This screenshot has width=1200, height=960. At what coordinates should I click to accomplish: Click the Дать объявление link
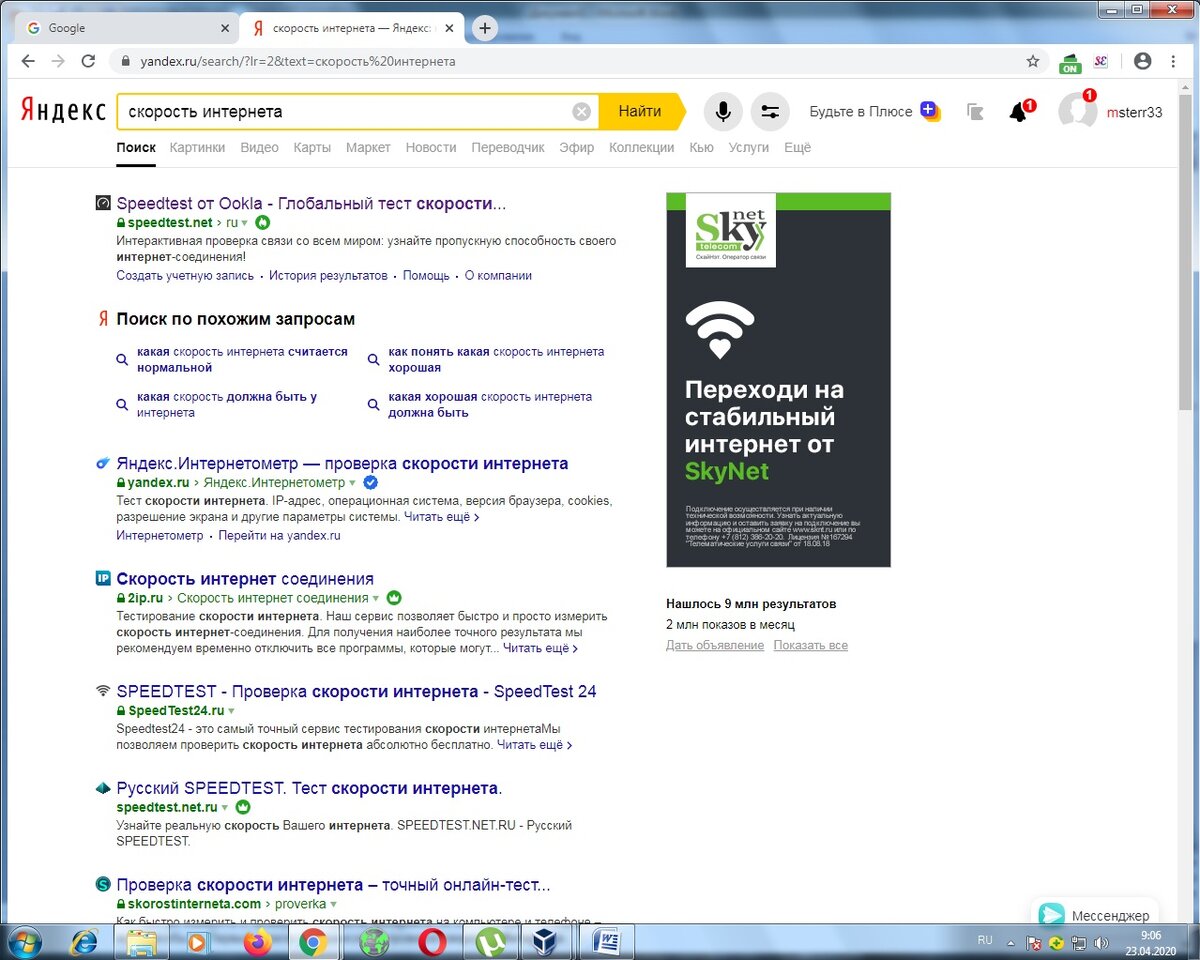point(715,645)
